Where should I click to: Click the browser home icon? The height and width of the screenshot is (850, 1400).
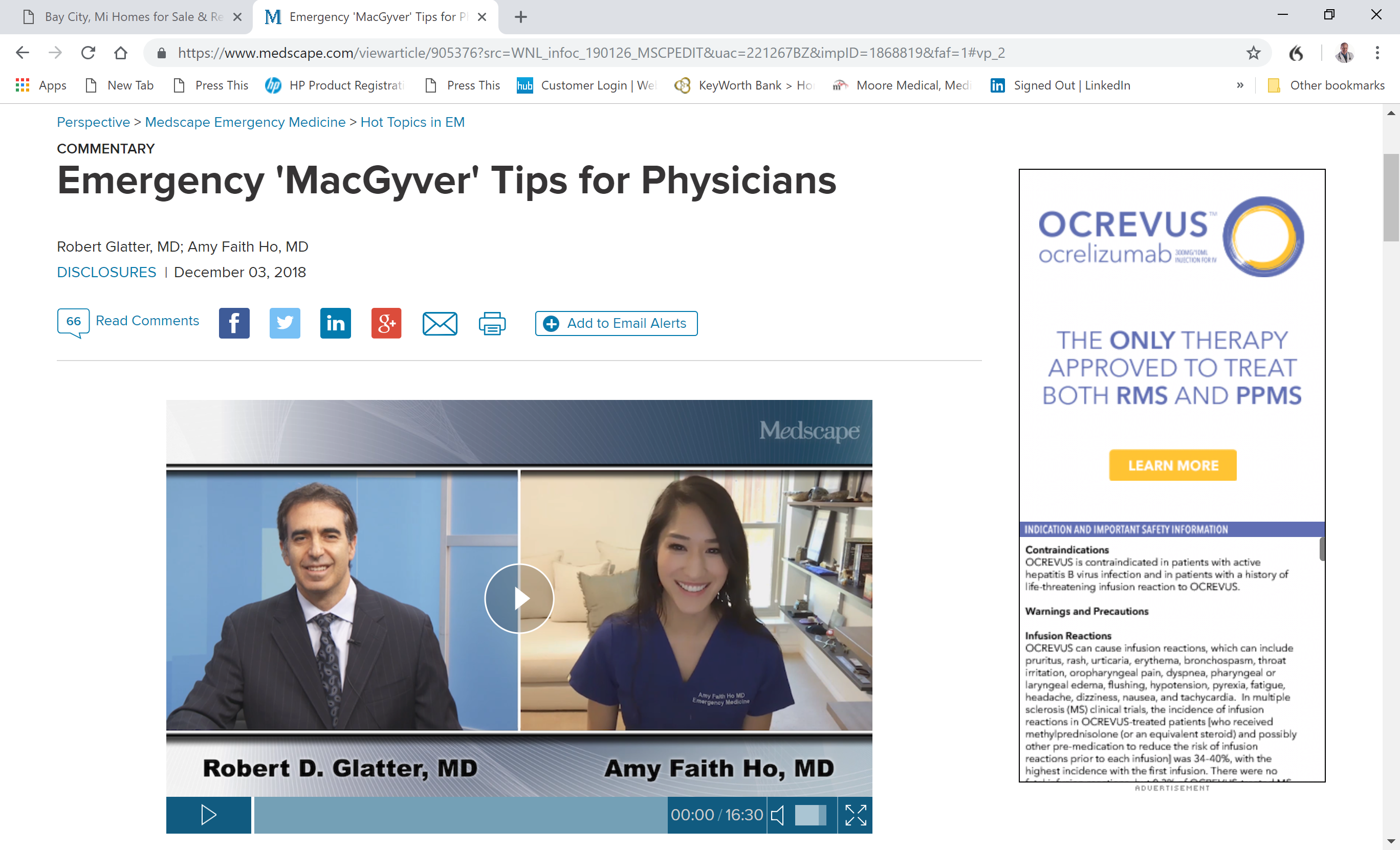point(120,53)
